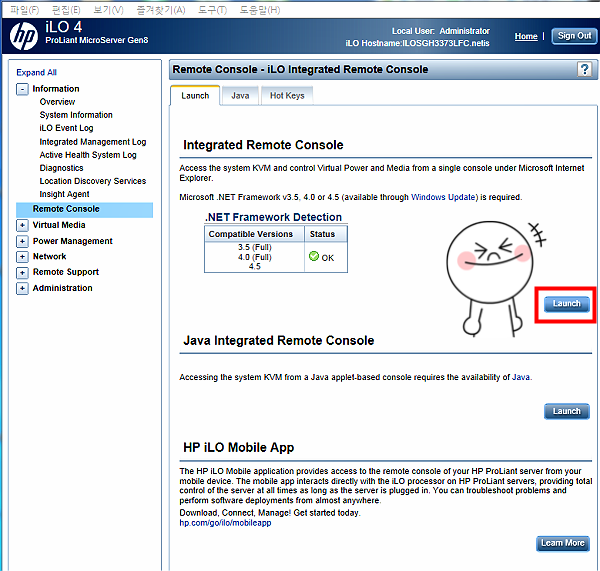Launch the Java Integrated Remote Console
The width and height of the screenshot is (600, 571).
(567, 411)
